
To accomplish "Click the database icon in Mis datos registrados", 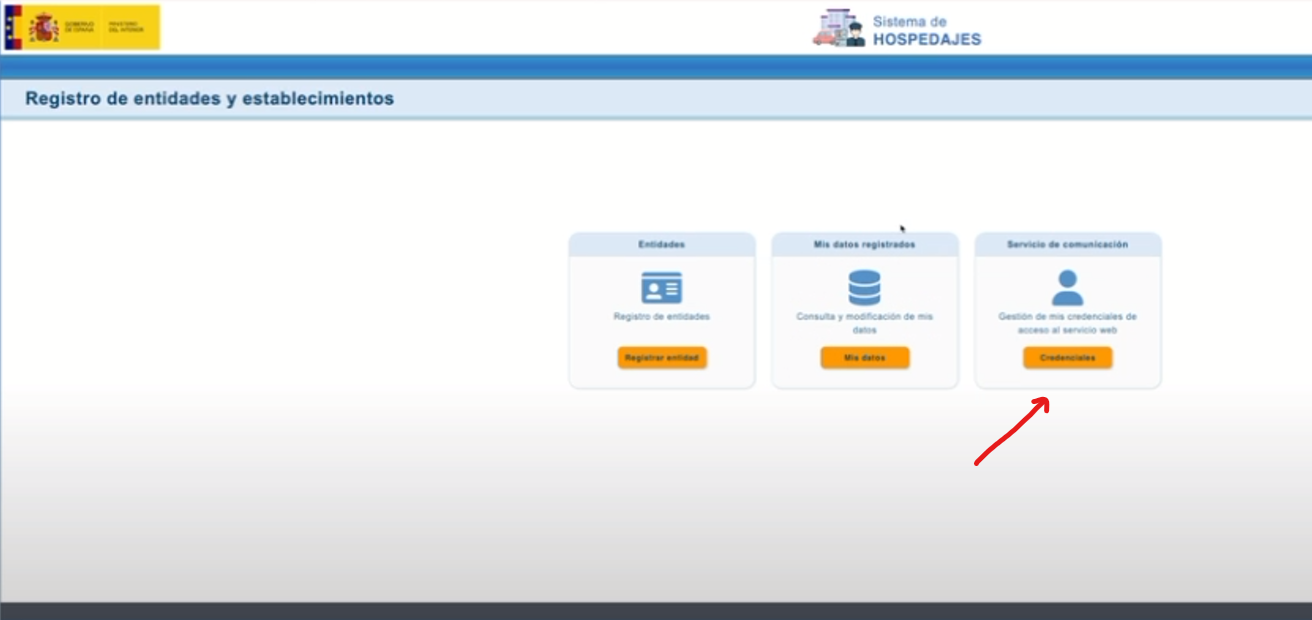I will pyautogui.click(x=864, y=288).
